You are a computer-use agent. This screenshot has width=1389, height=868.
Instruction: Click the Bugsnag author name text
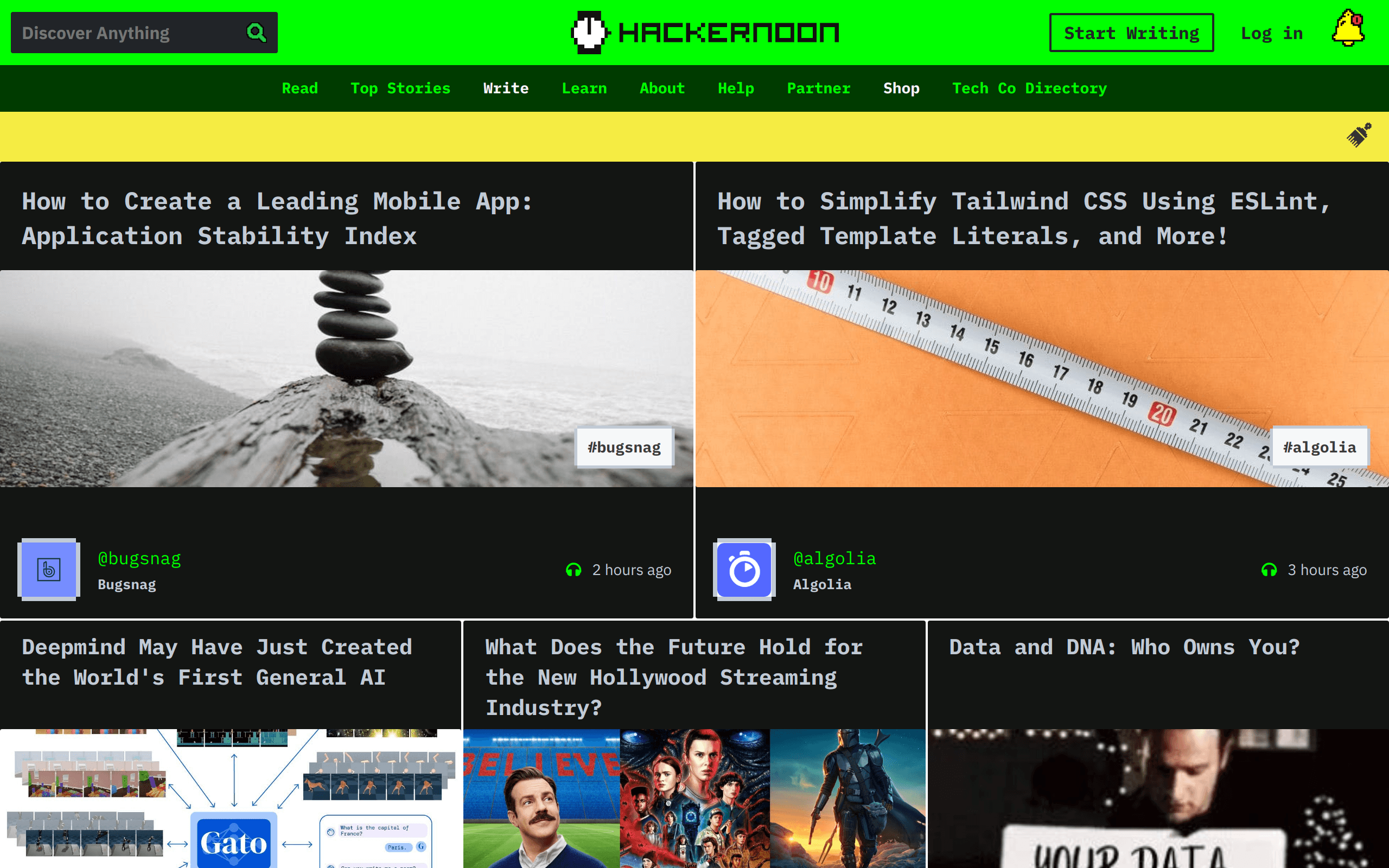click(127, 584)
